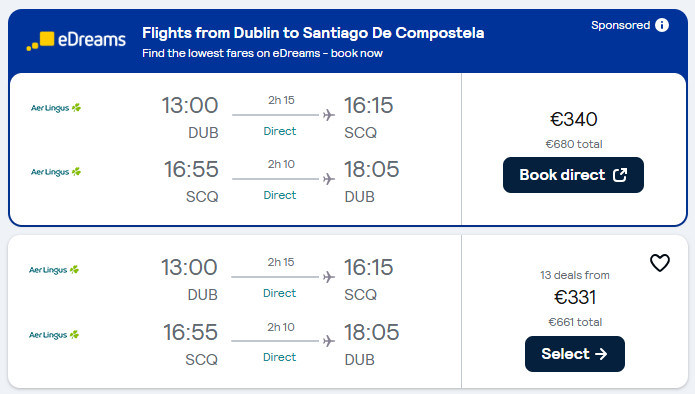
Task: Click Aer Lingus logo on second card outbound flight
Action: click(54, 269)
